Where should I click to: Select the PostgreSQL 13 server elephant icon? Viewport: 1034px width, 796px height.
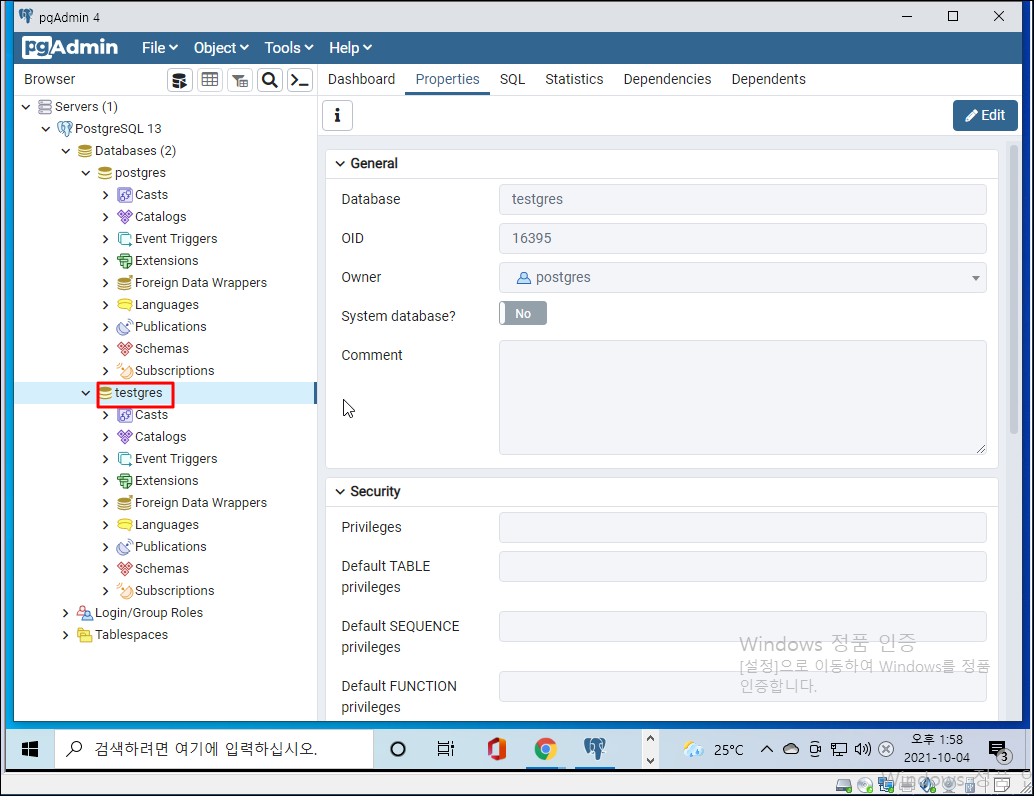click(x=65, y=129)
